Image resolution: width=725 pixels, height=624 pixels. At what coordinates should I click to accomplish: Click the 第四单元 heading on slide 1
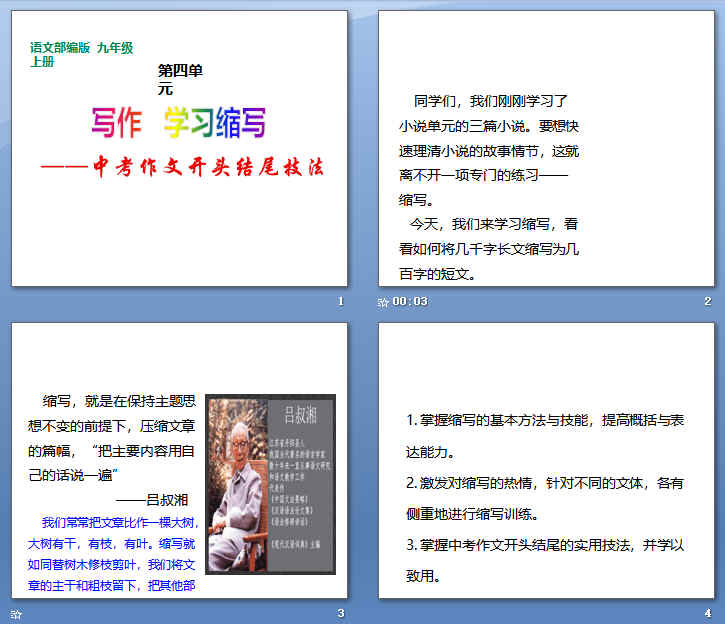pyautogui.click(x=180, y=79)
